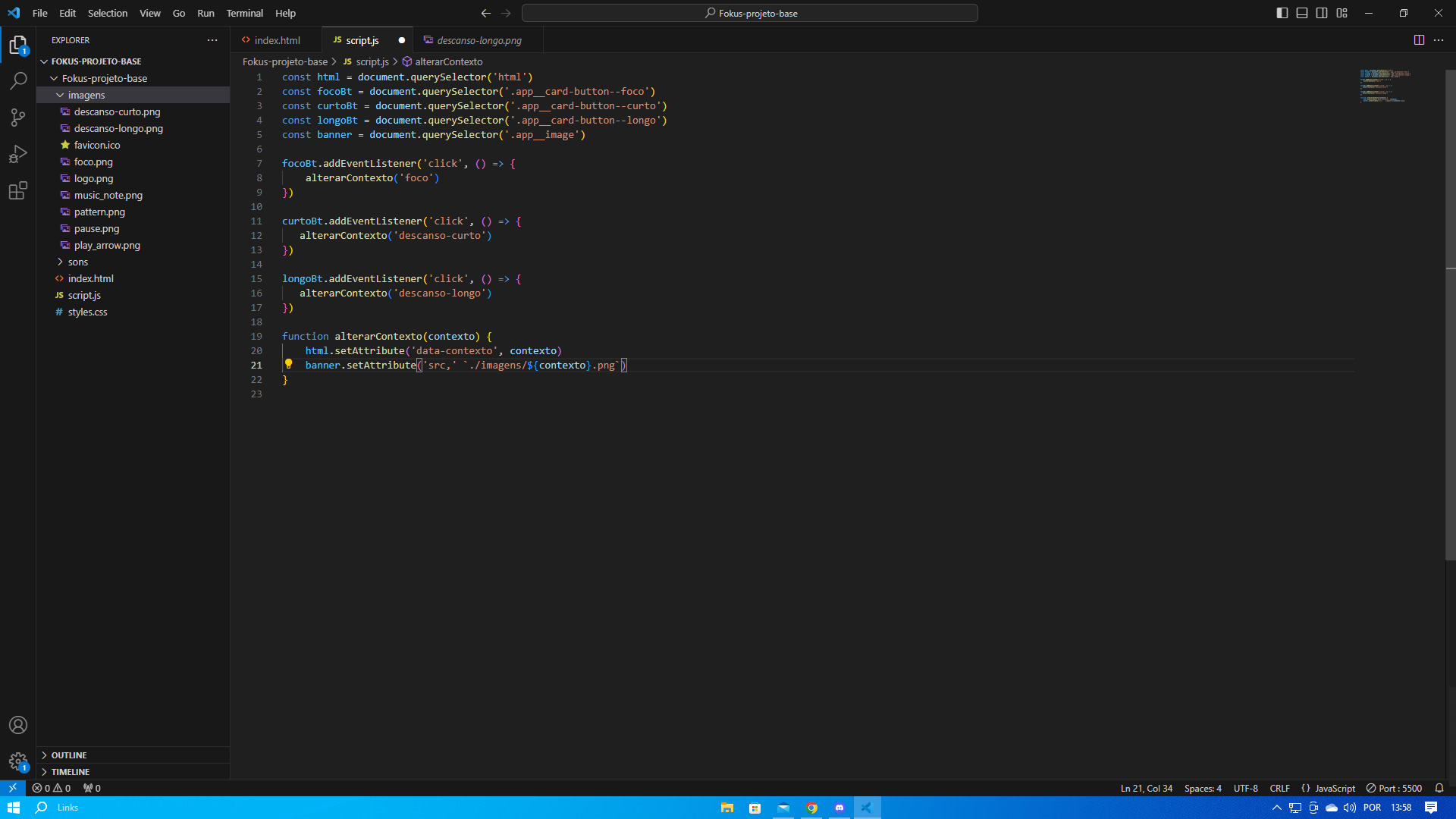
Task: Collapse the imagens folder
Action: [x=133, y=95]
